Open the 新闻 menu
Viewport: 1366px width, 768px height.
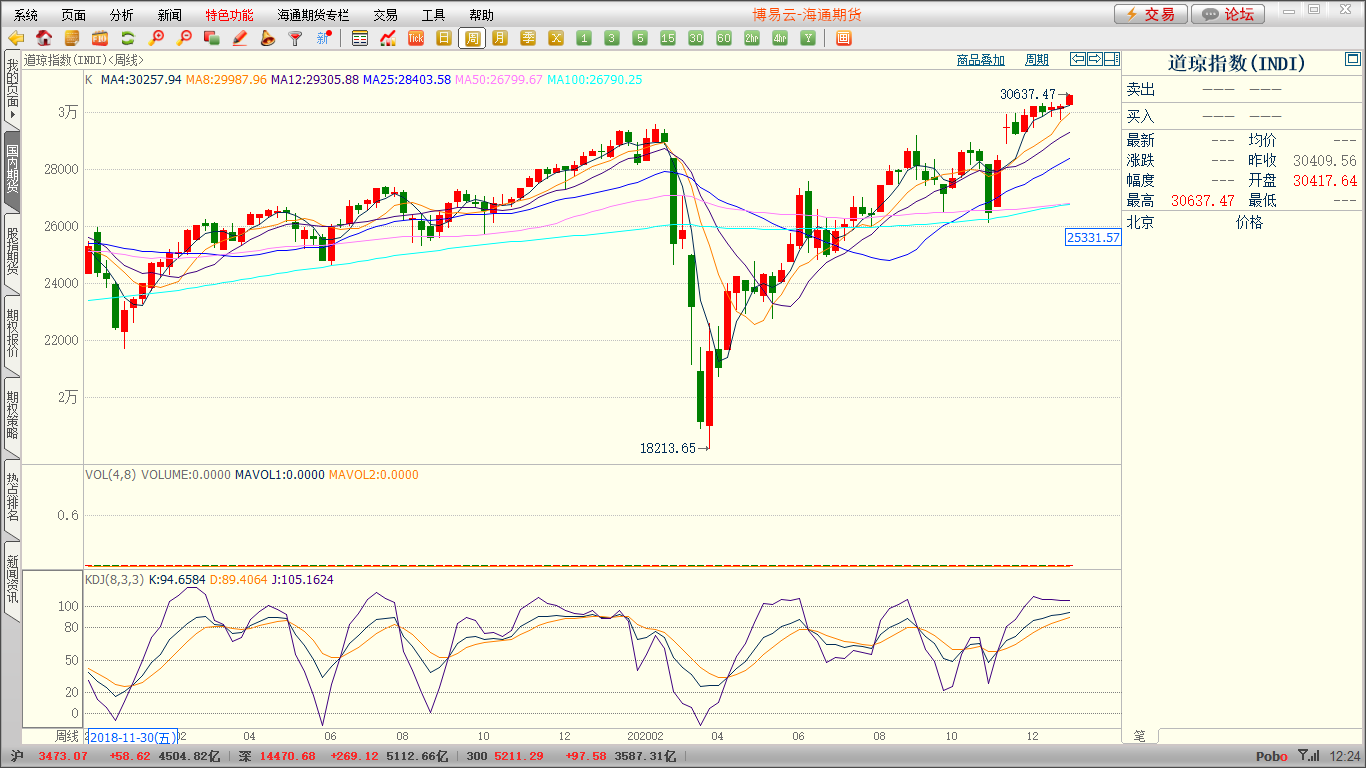tap(170, 15)
